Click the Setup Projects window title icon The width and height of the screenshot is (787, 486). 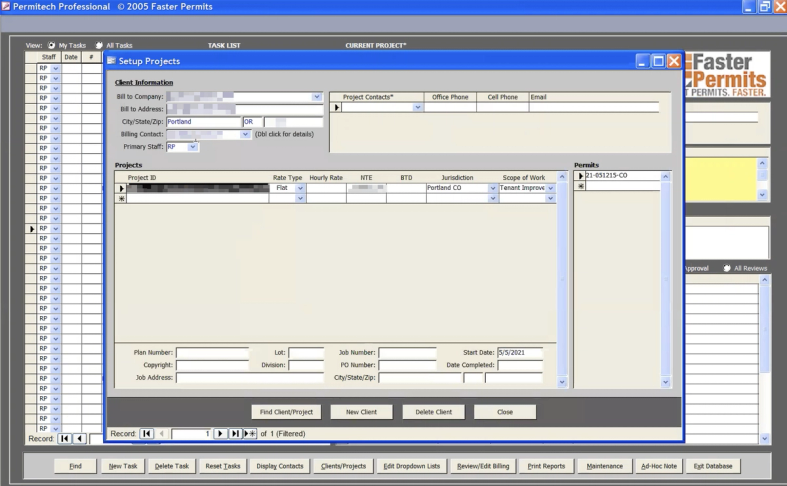[x=111, y=61]
